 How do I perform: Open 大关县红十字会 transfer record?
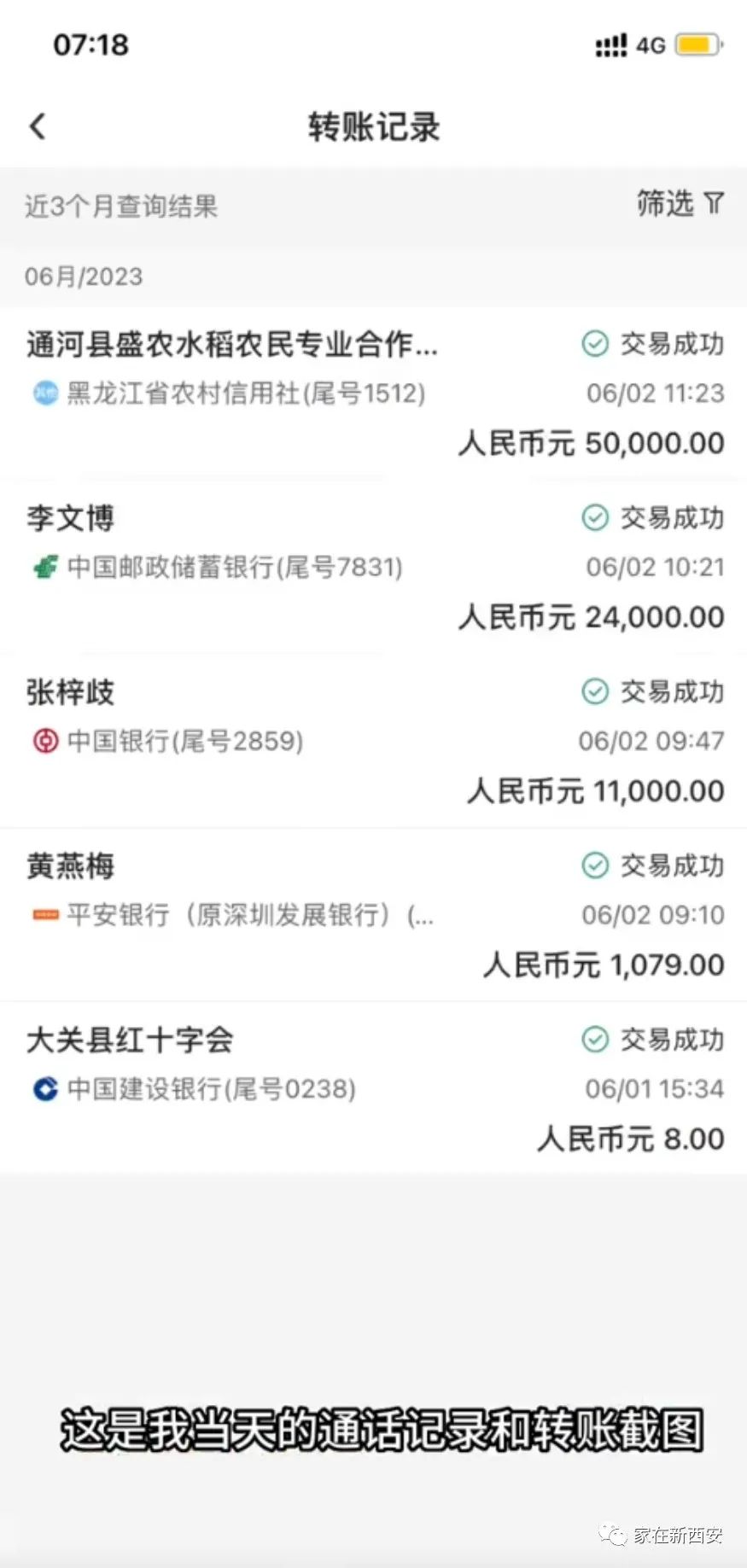coord(374,1088)
